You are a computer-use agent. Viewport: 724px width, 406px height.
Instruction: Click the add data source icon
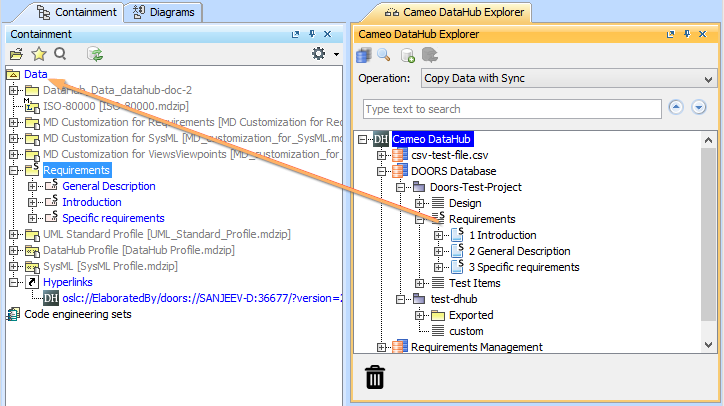point(408,55)
